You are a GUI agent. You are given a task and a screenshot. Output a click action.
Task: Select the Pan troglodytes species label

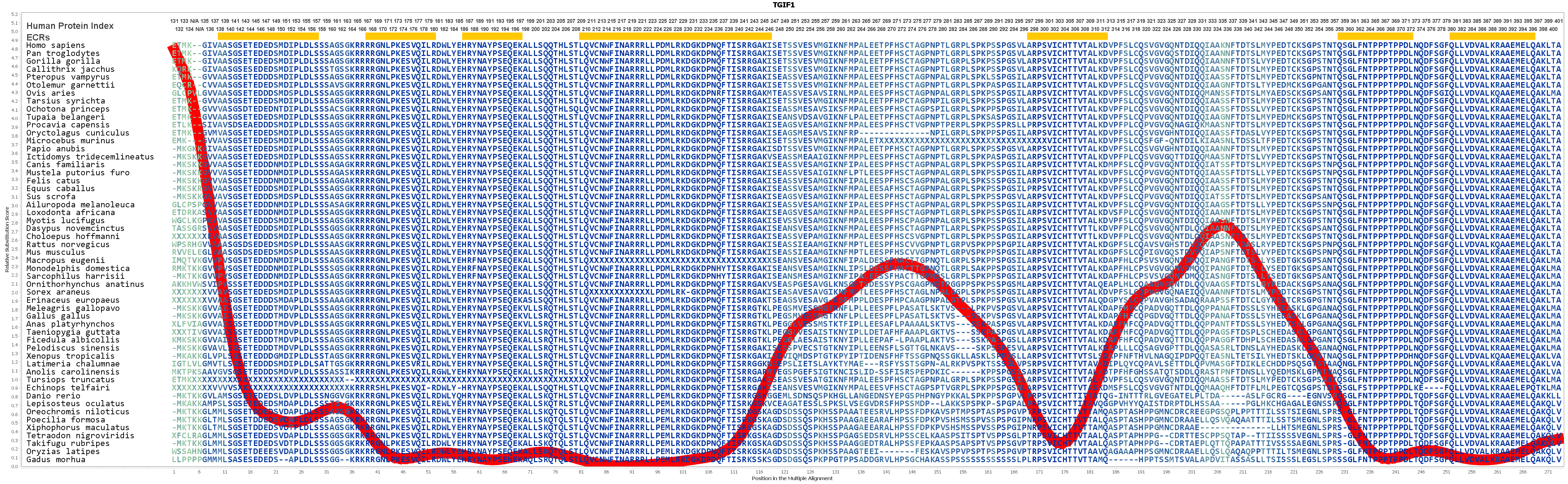[63, 54]
